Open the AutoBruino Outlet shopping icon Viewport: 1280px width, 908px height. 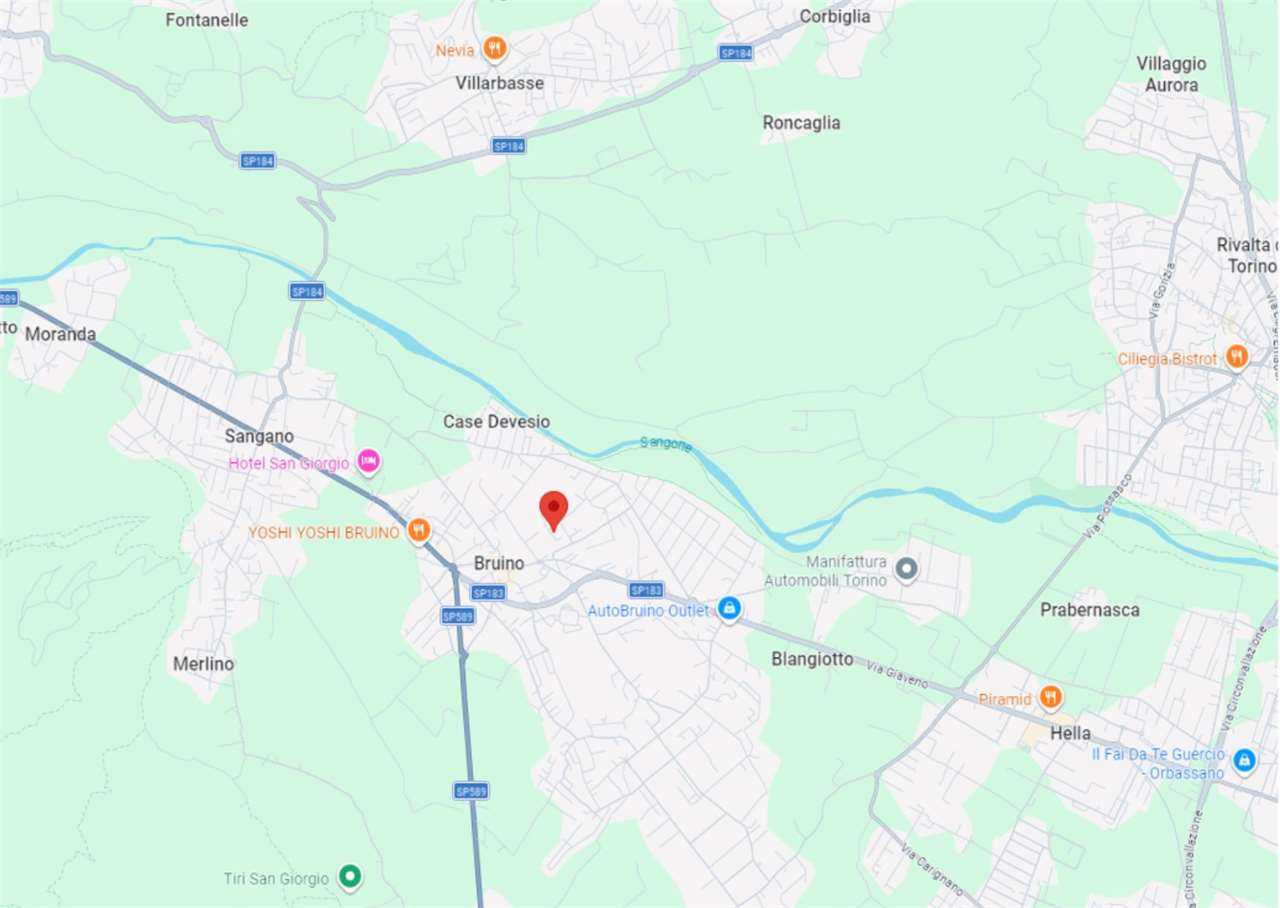pos(730,608)
